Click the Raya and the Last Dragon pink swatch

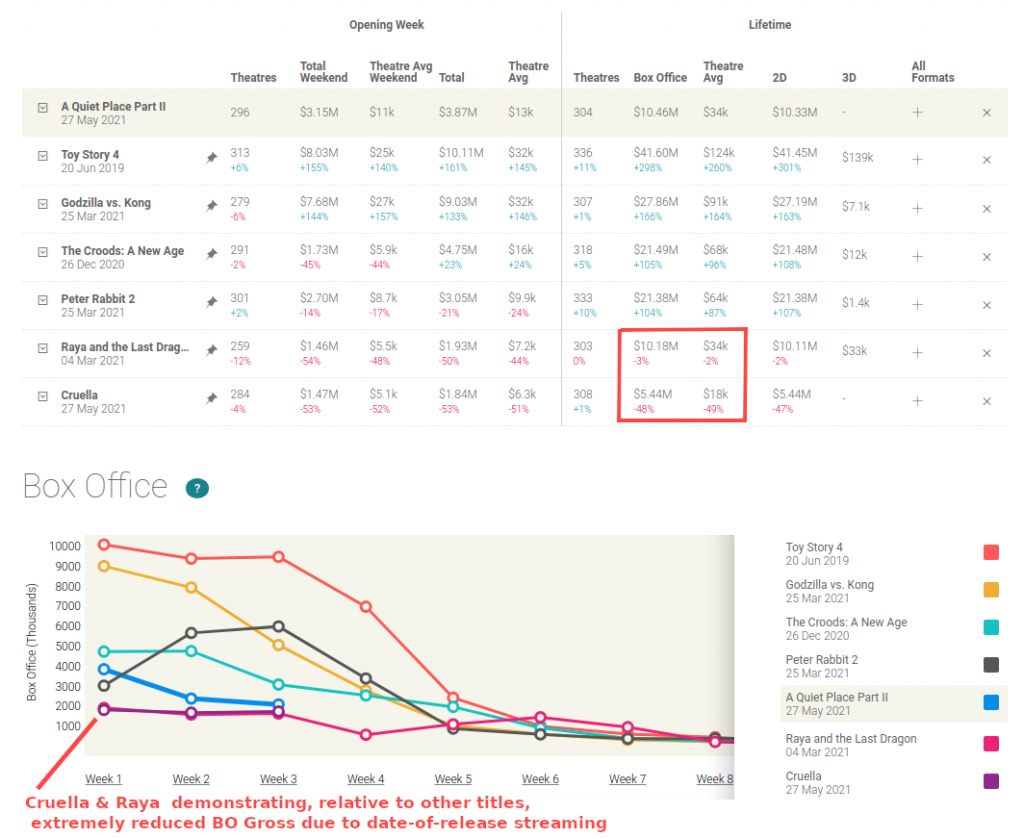(991, 744)
